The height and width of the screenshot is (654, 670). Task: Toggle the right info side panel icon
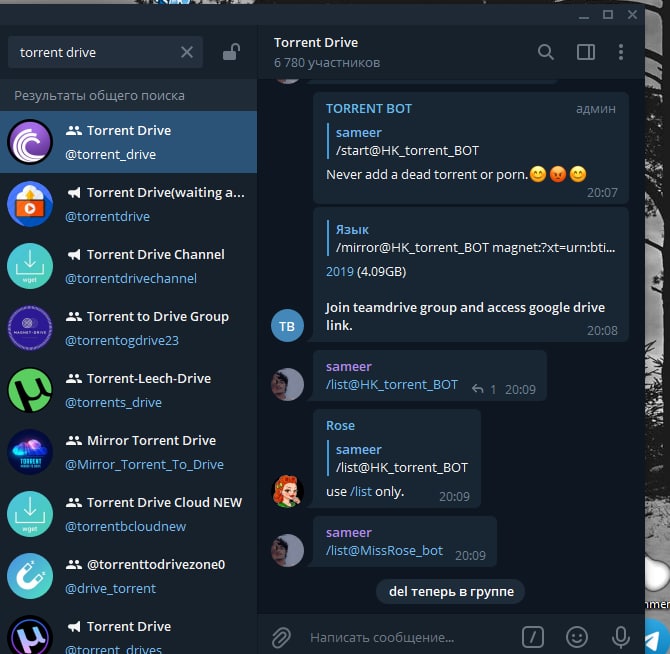click(585, 52)
